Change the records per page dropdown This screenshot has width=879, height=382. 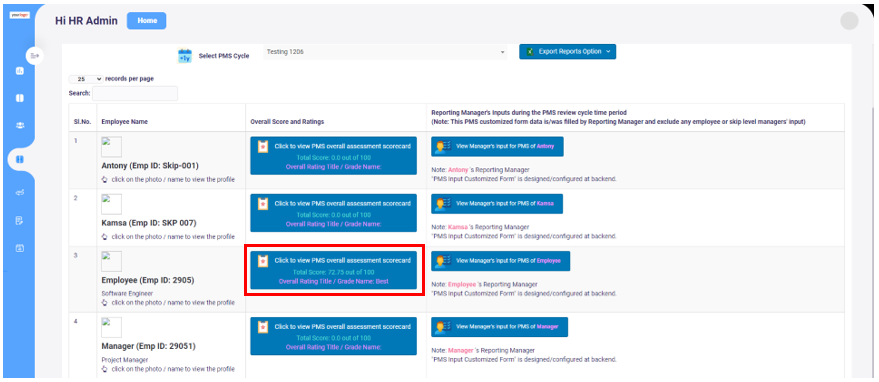[x=86, y=79]
